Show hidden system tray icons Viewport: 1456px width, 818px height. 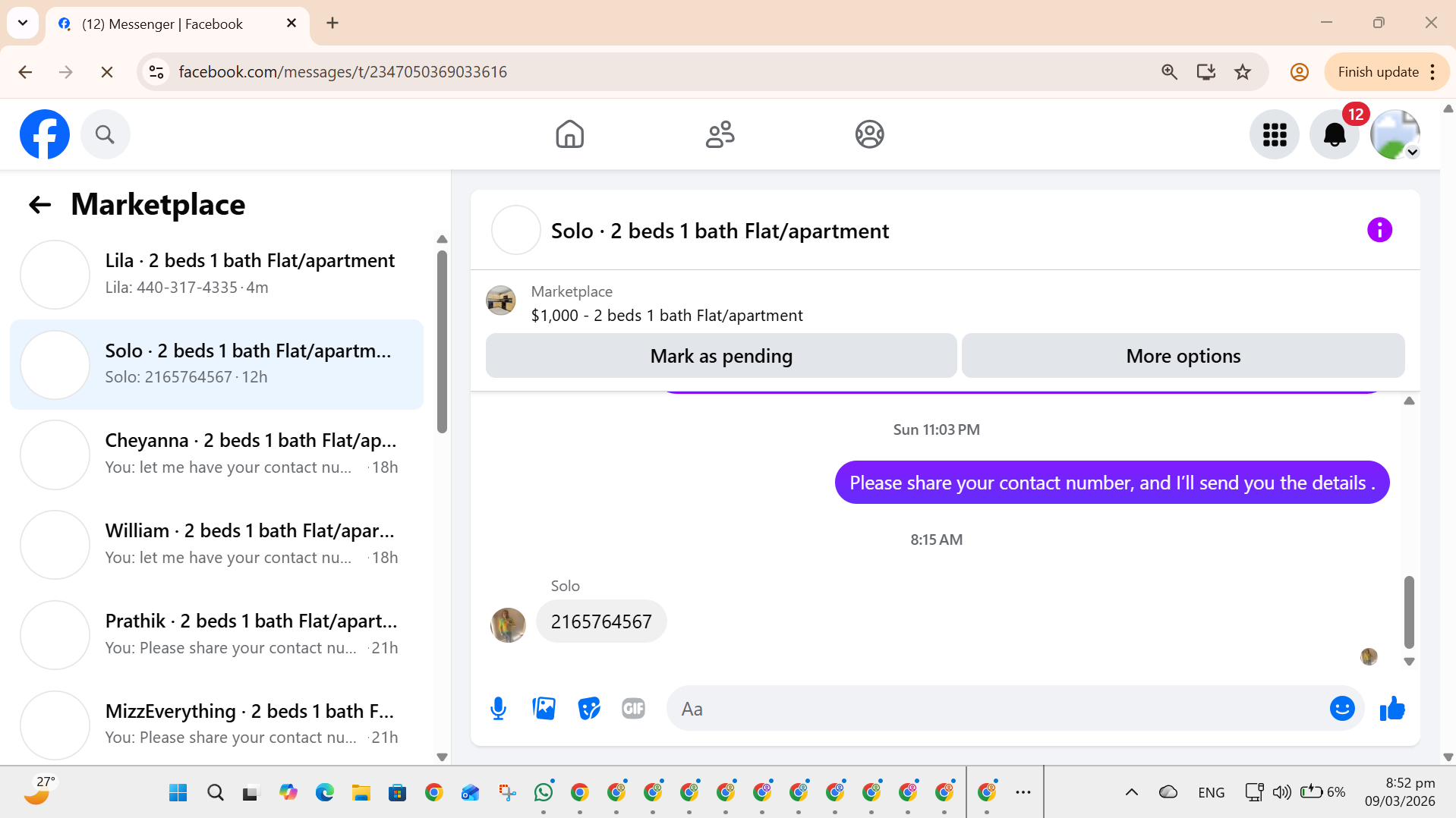[1131, 792]
